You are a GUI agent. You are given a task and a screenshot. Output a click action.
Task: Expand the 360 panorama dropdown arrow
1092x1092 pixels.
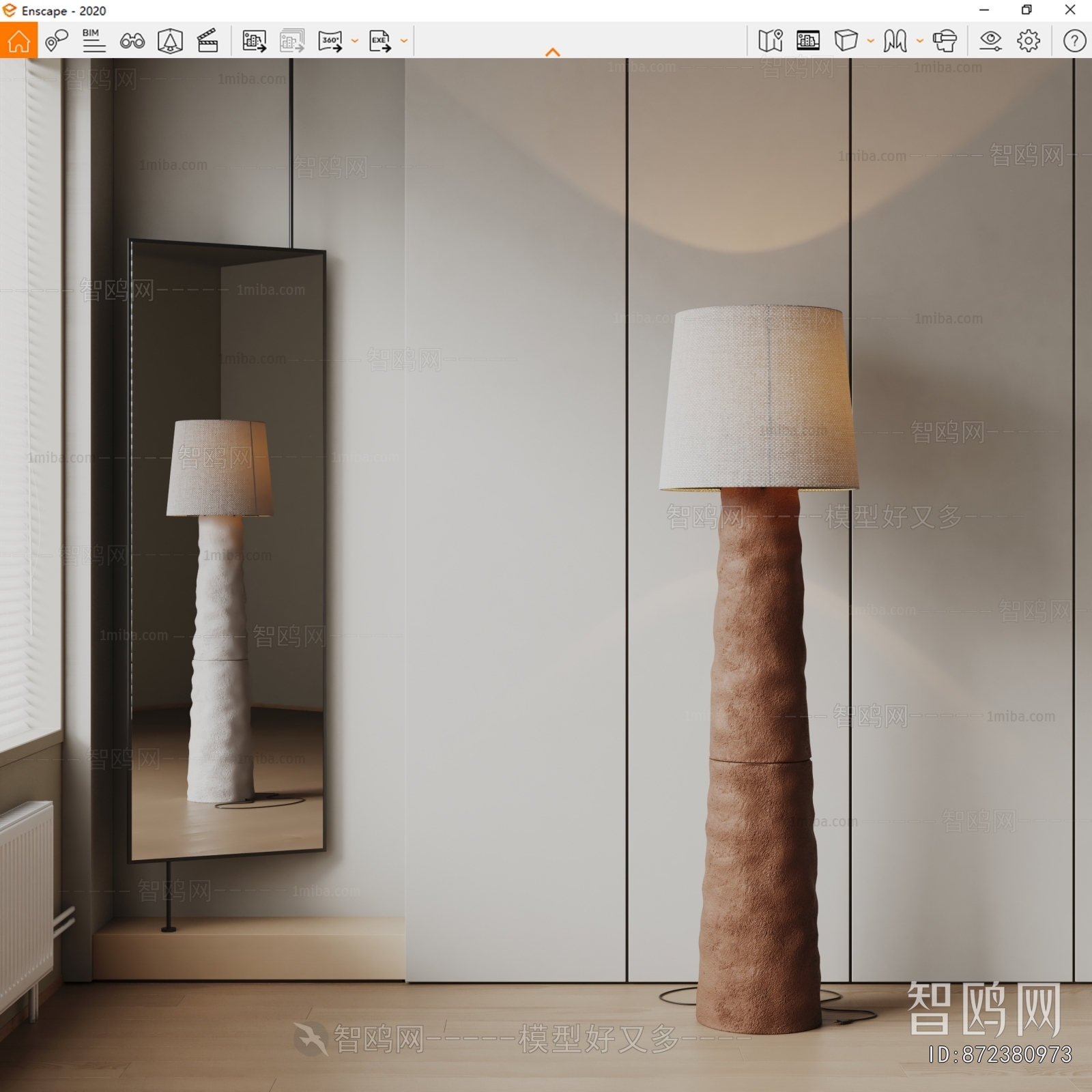pyautogui.click(x=354, y=41)
